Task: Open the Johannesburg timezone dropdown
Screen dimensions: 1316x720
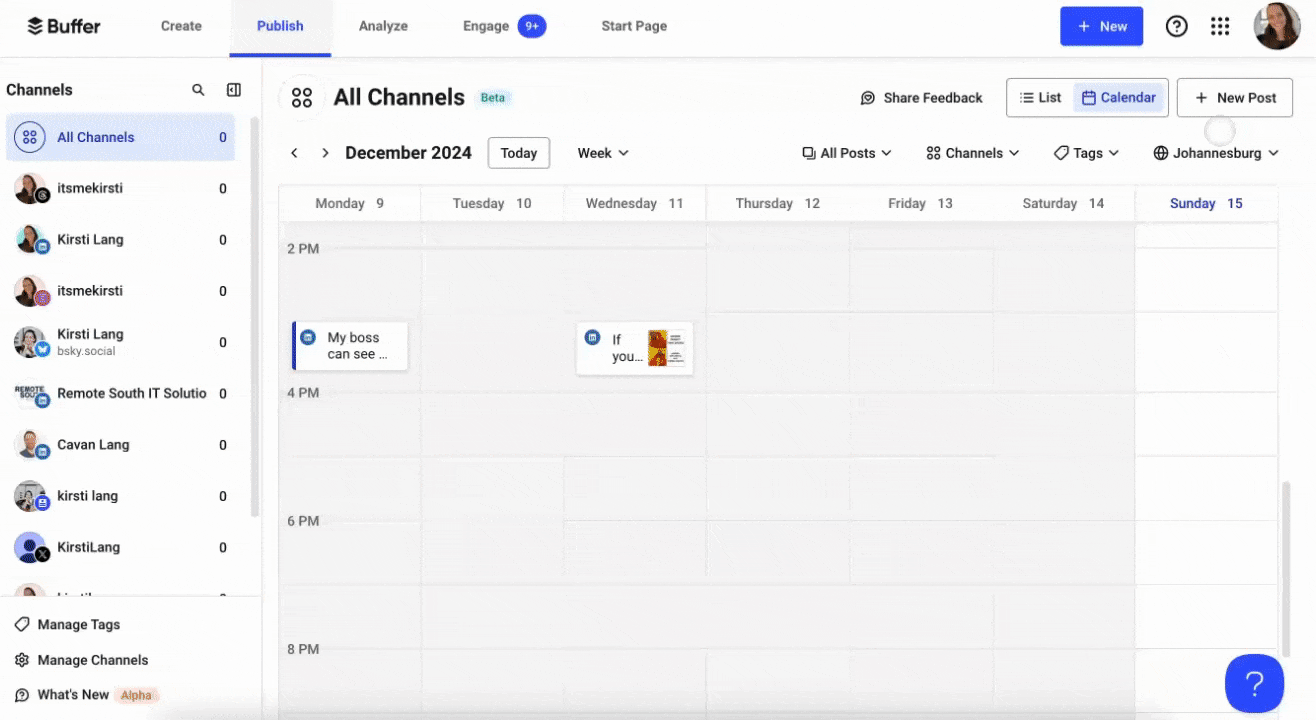Action: point(1215,152)
